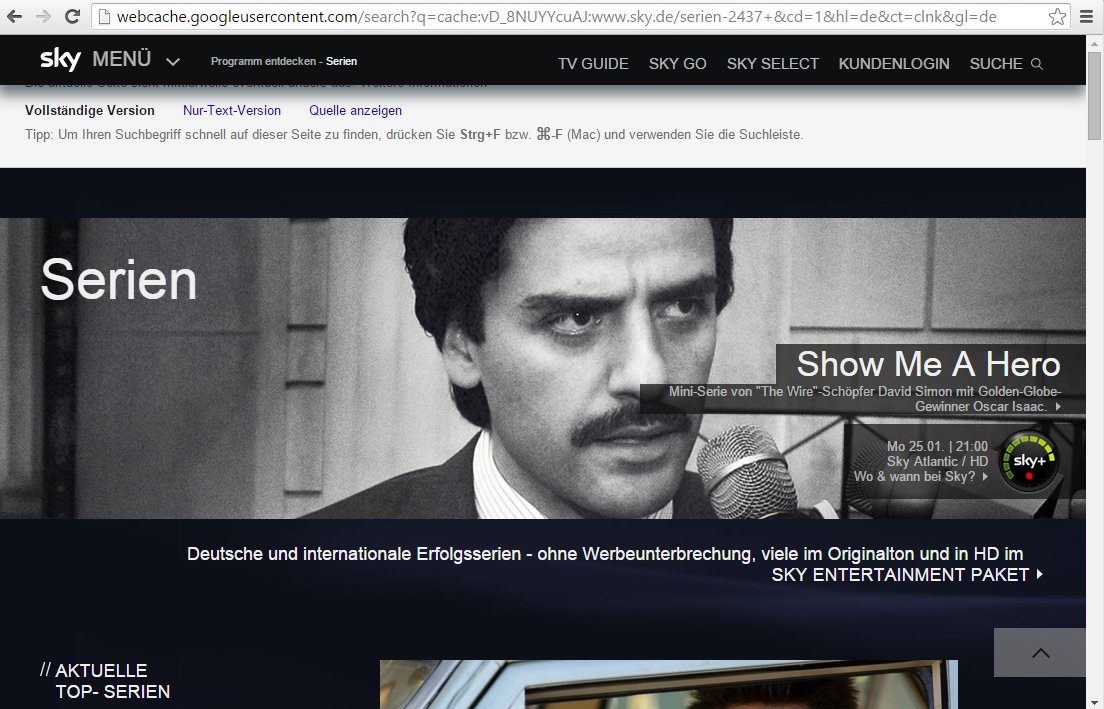The image size is (1104, 709).
Task: Open SKY GO
Action: (677, 64)
